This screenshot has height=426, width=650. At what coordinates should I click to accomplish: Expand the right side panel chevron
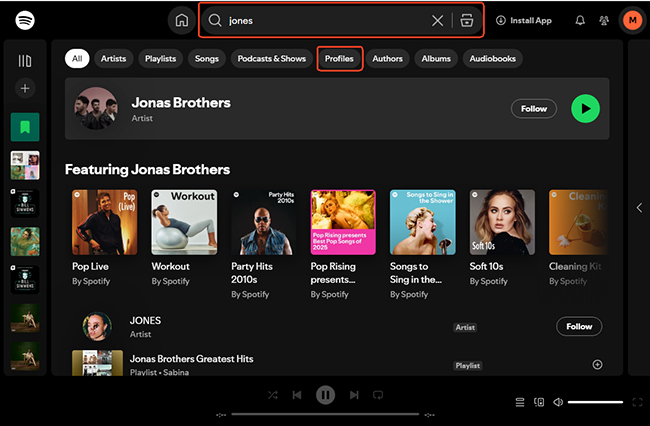coord(639,208)
